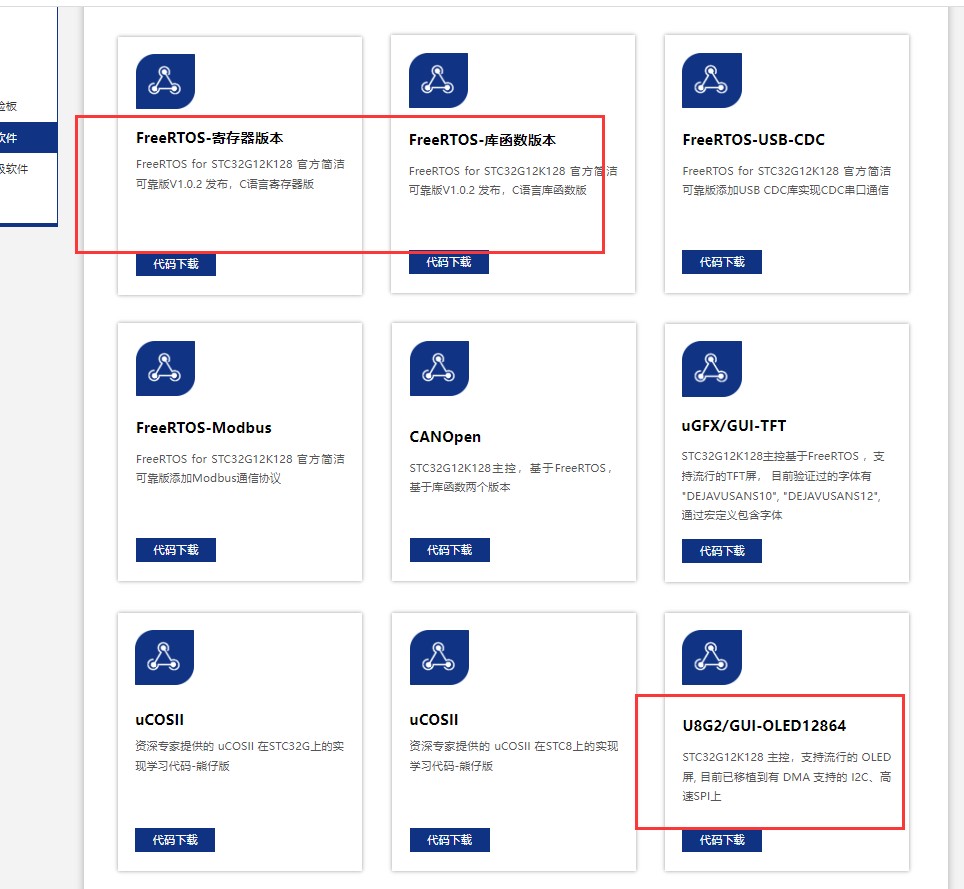
Task: Download code for FreeRTOS-库函数版本
Action: (449, 263)
